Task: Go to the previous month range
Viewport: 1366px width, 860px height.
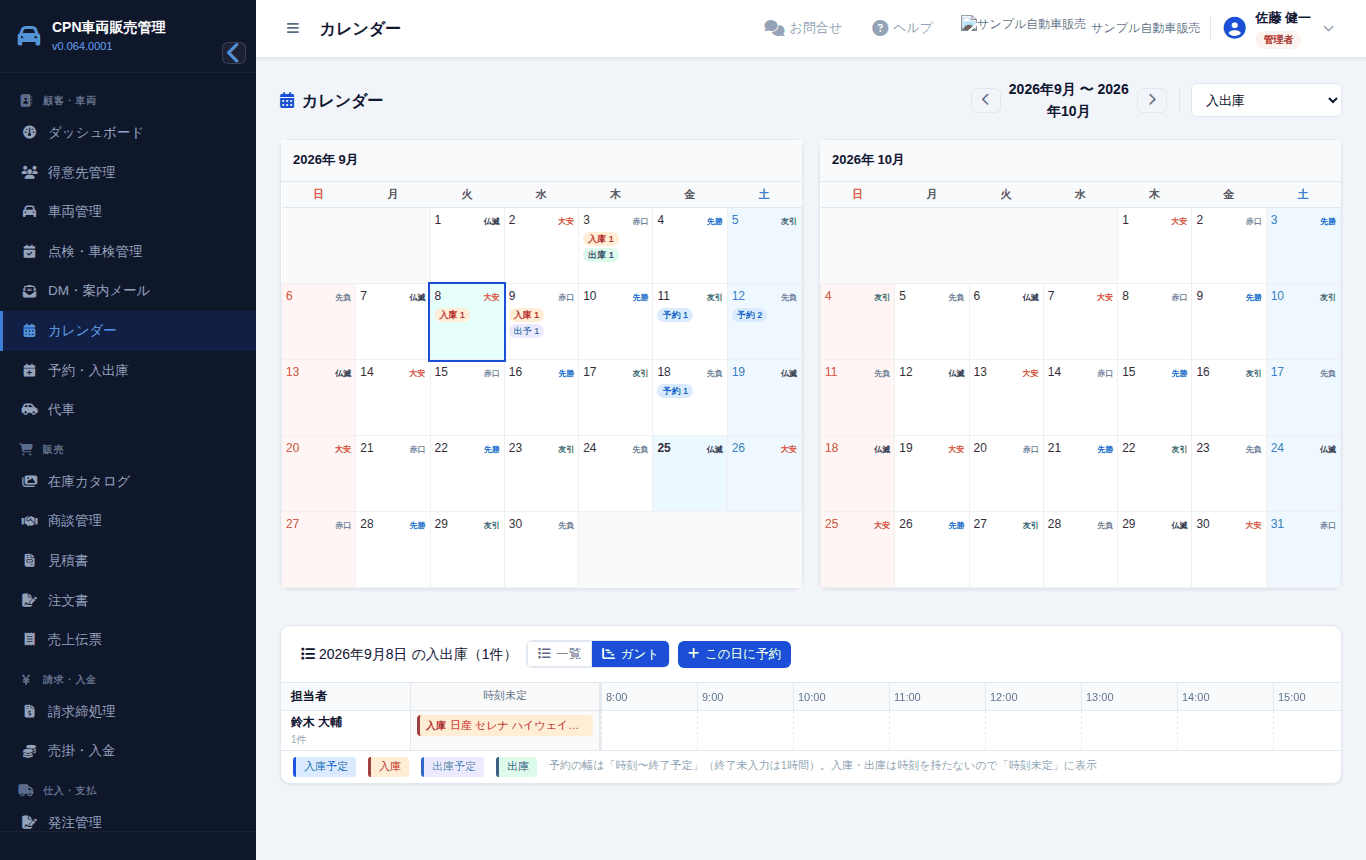Action: (985, 100)
